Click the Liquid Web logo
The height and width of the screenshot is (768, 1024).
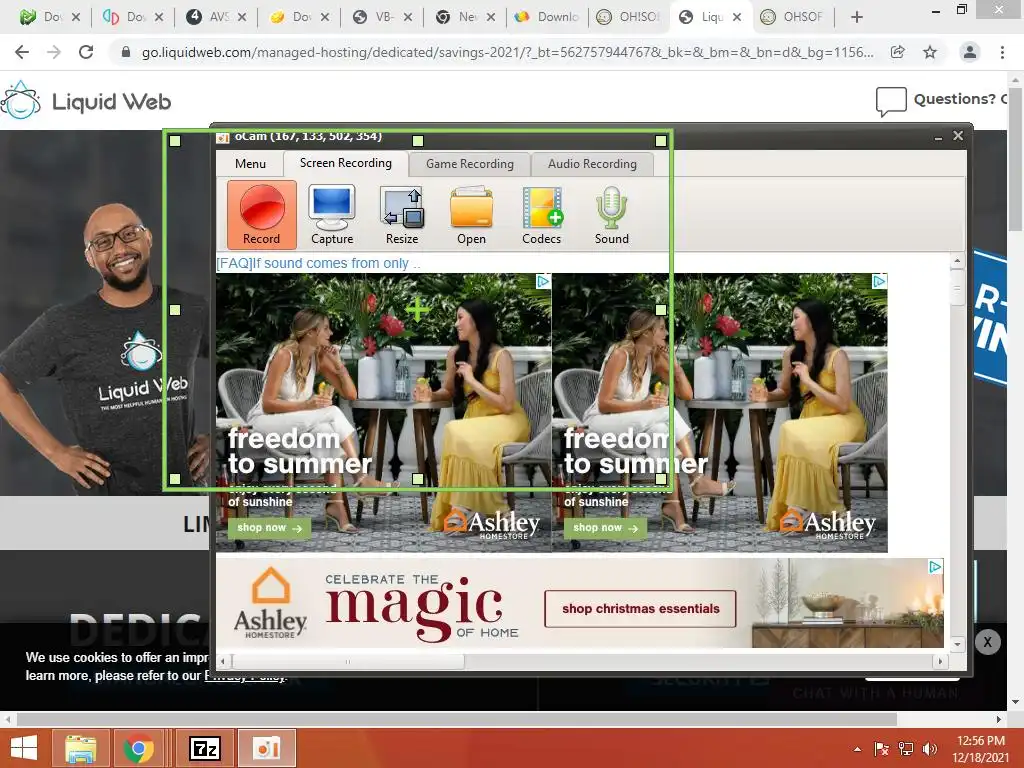86,101
